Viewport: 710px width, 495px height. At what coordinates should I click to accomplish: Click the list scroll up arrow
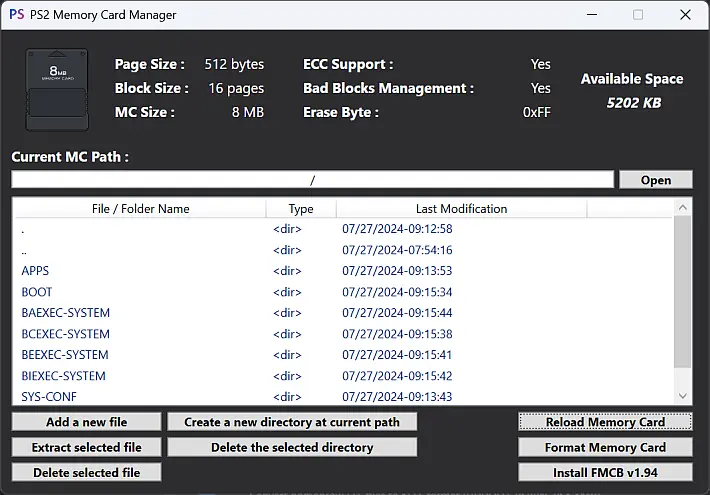683,208
